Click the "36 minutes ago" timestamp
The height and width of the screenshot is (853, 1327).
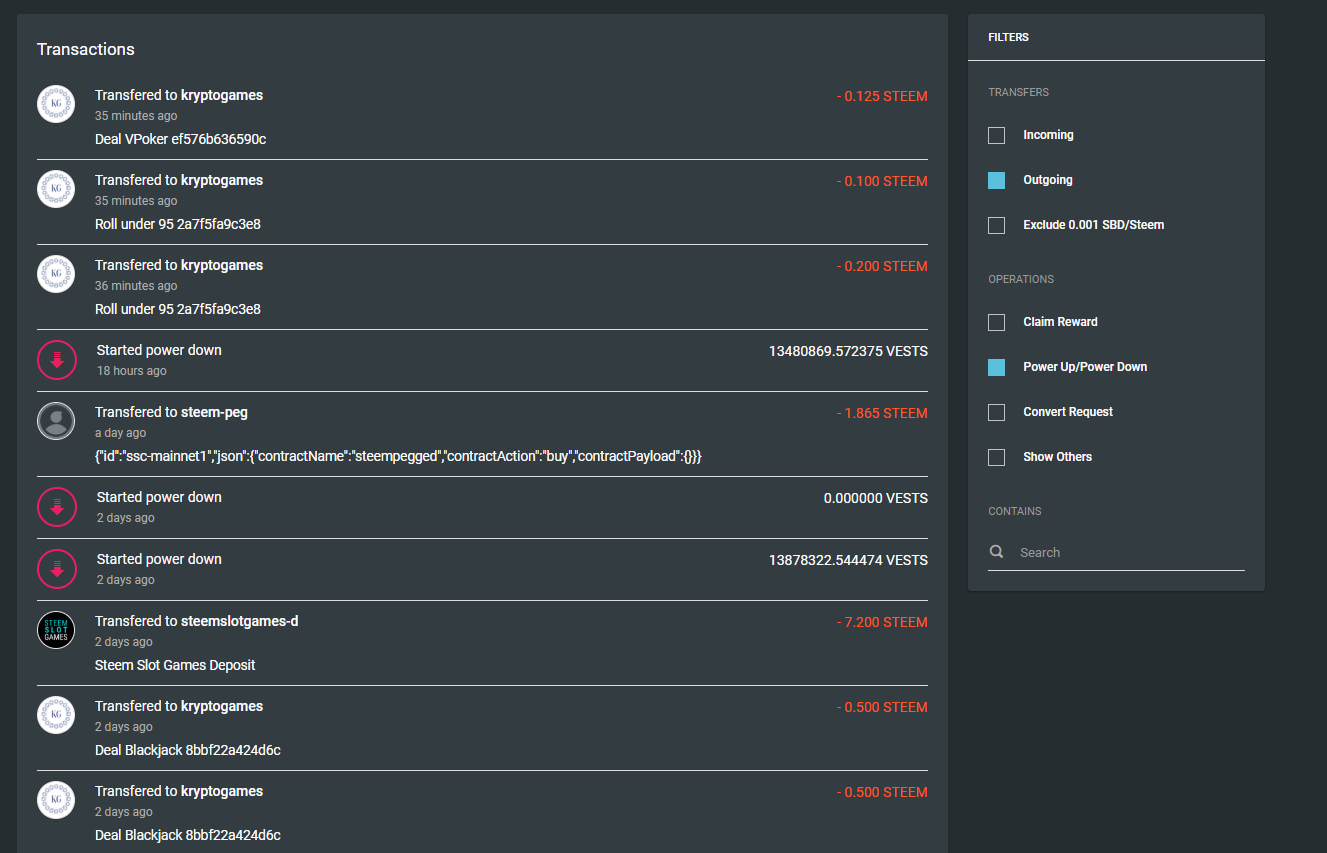[x=136, y=286]
